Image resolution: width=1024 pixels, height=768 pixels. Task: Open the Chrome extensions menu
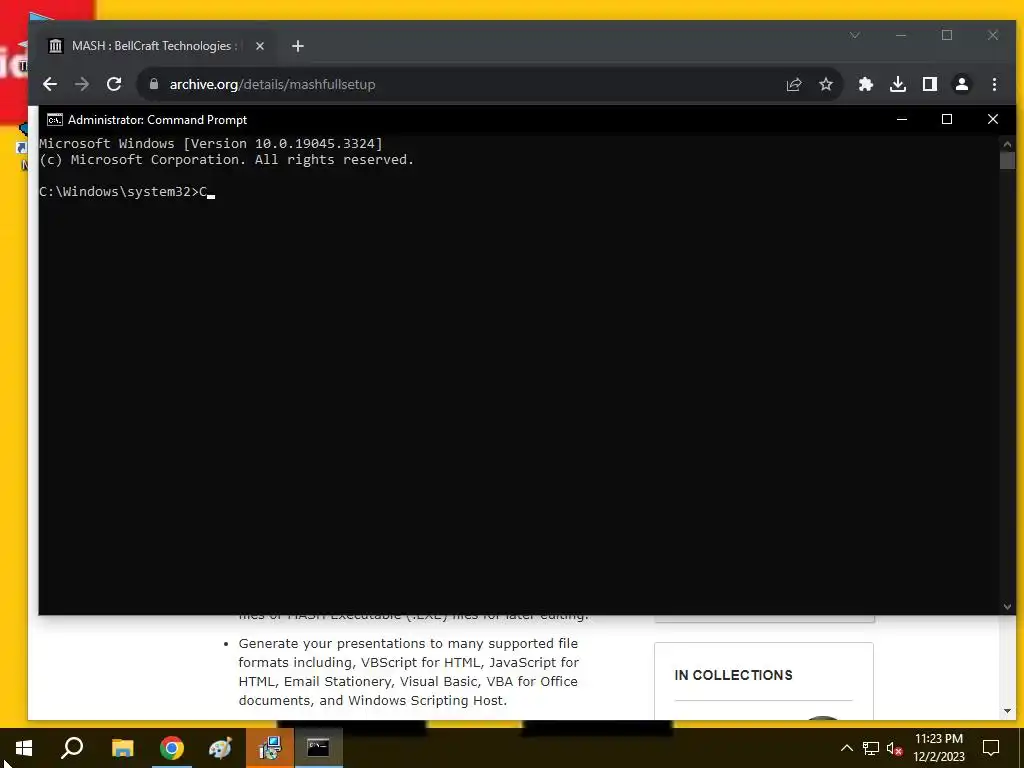pos(866,84)
